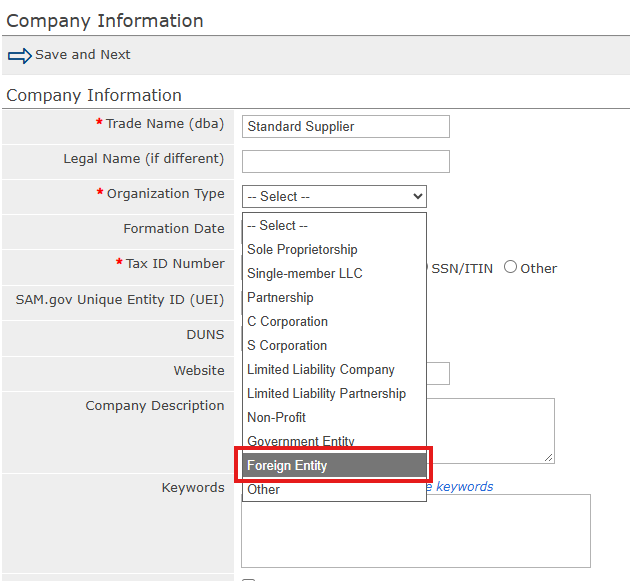
Task: Open the Organization Type dropdown
Action: point(334,196)
